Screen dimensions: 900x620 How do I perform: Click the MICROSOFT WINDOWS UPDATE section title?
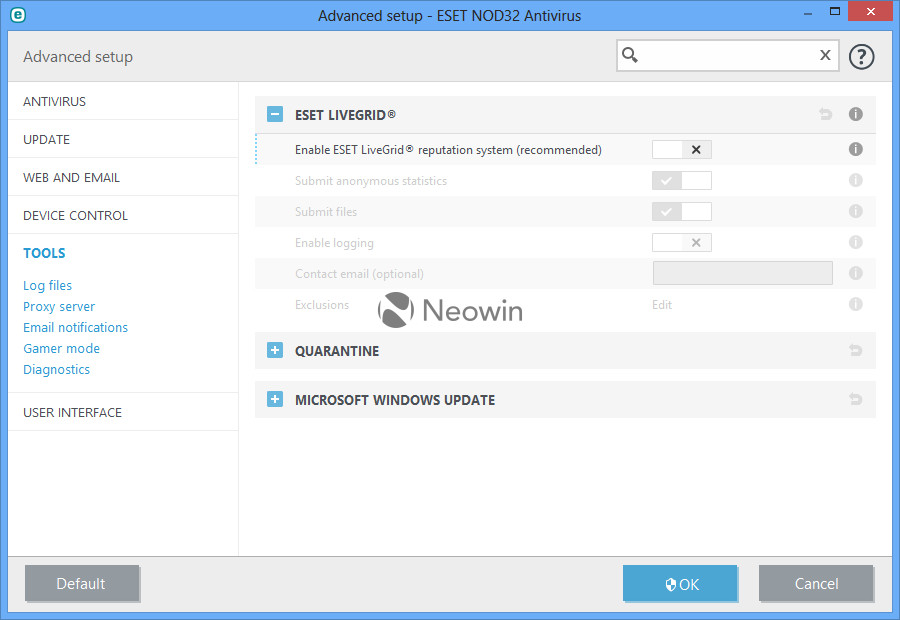(x=395, y=400)
